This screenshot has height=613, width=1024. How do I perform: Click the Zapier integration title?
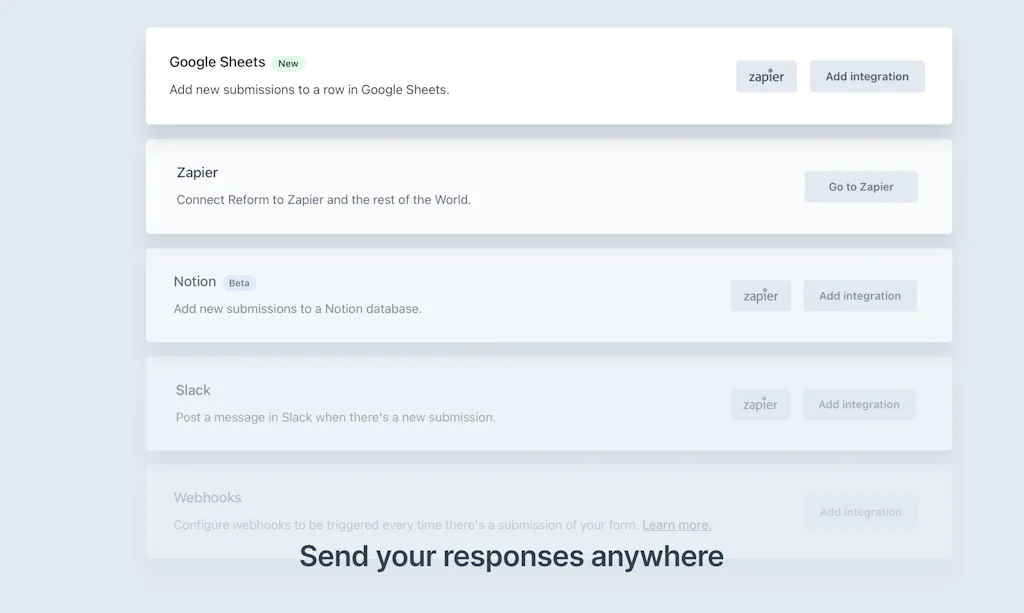pyautogui.click(x=197, y=172)
